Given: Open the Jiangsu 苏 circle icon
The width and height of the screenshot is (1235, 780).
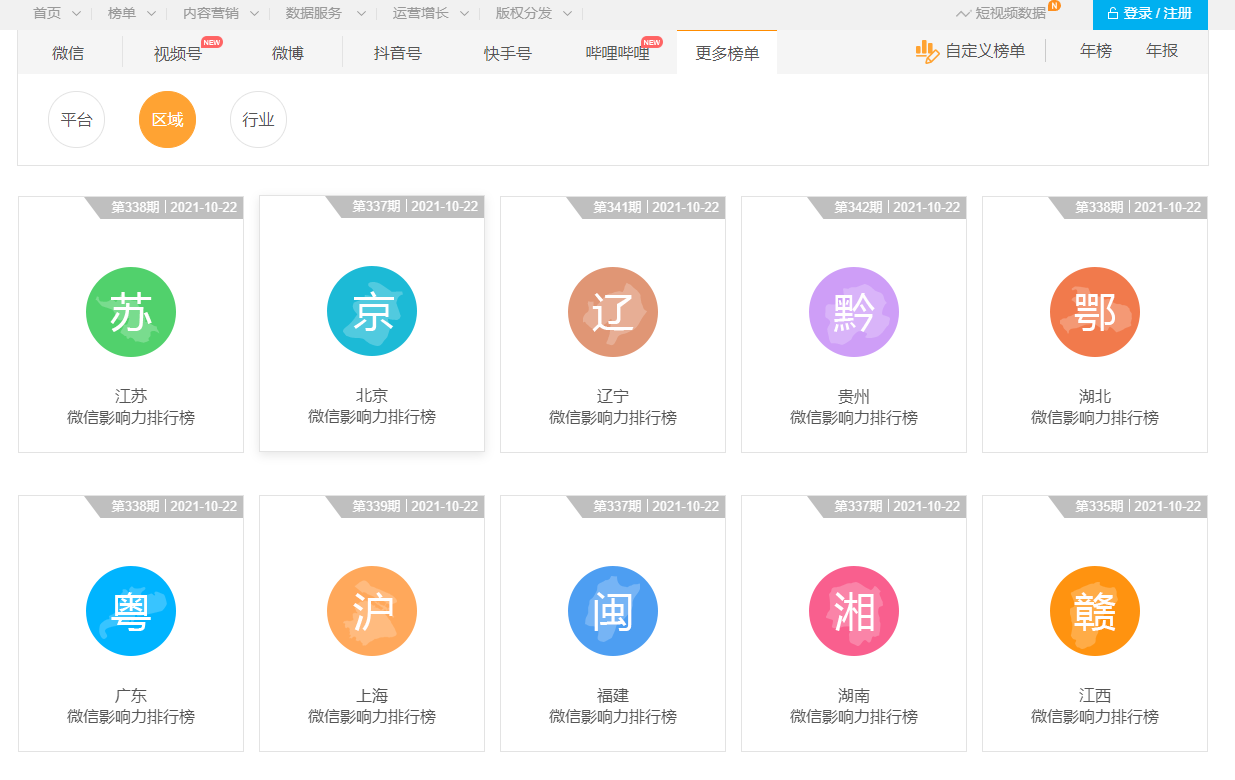Looking at the screenshot, I should click(x=131, y=312).
